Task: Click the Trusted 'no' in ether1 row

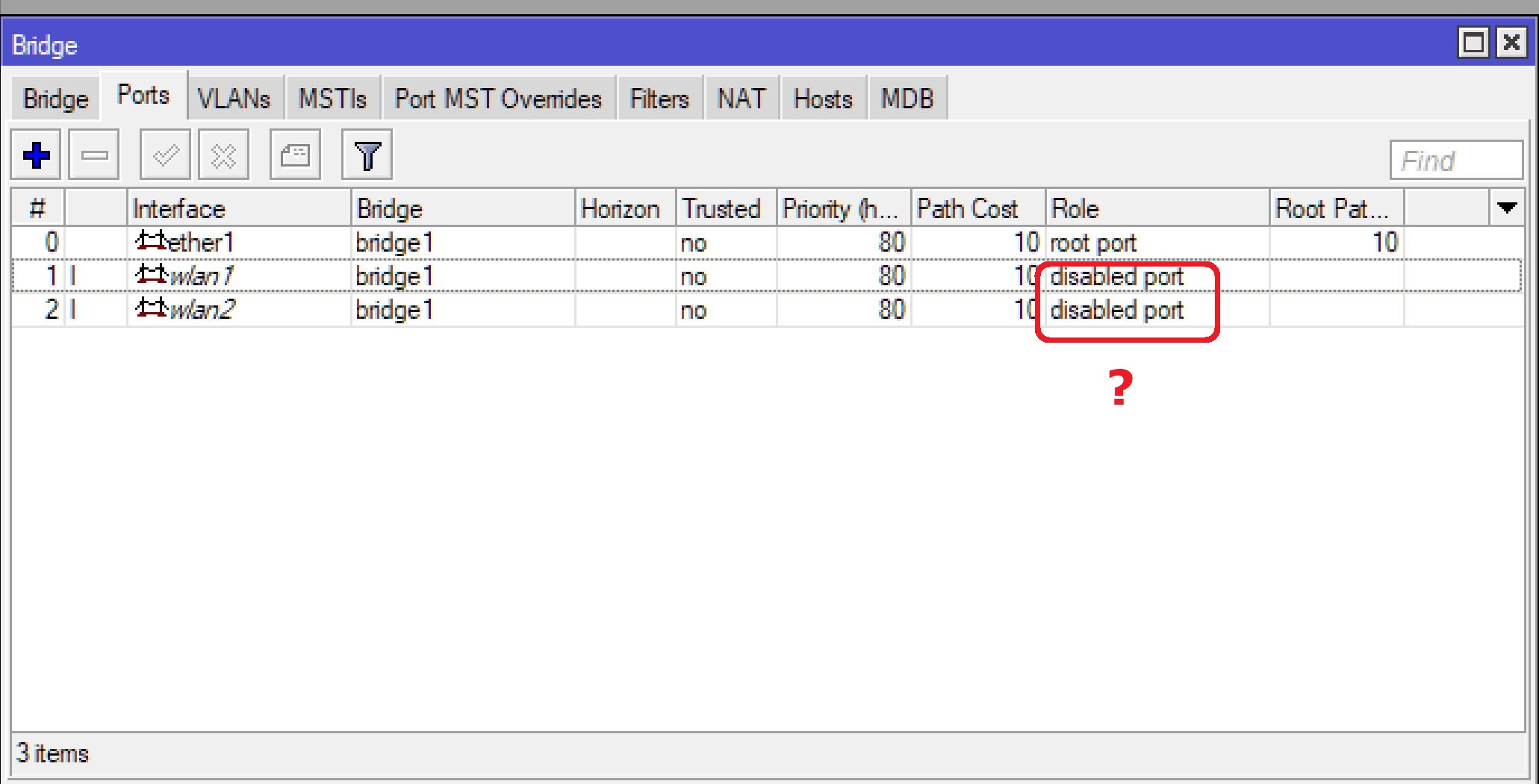Action: (694, 243)
